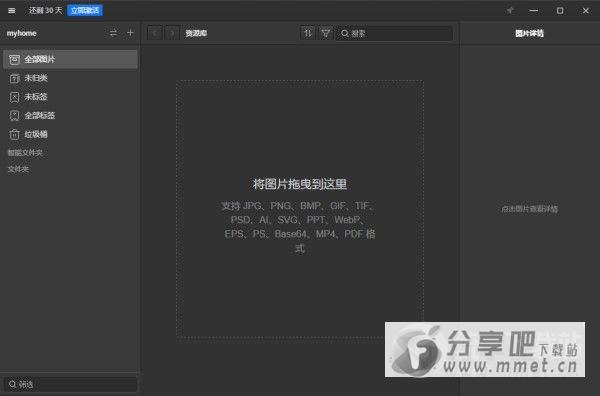Open the 垃圾桶 trash item
600x396 pixels.
(70, 134)
